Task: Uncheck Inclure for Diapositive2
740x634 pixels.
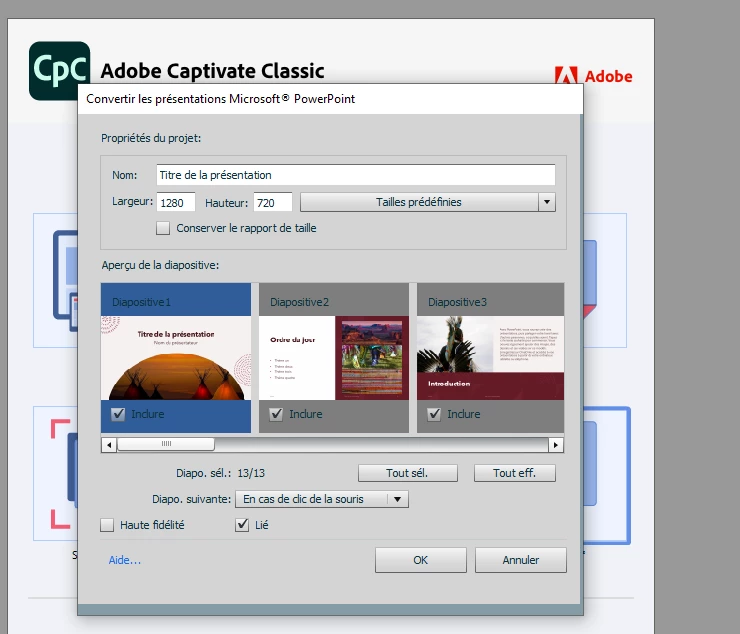Action: (276, 414)
